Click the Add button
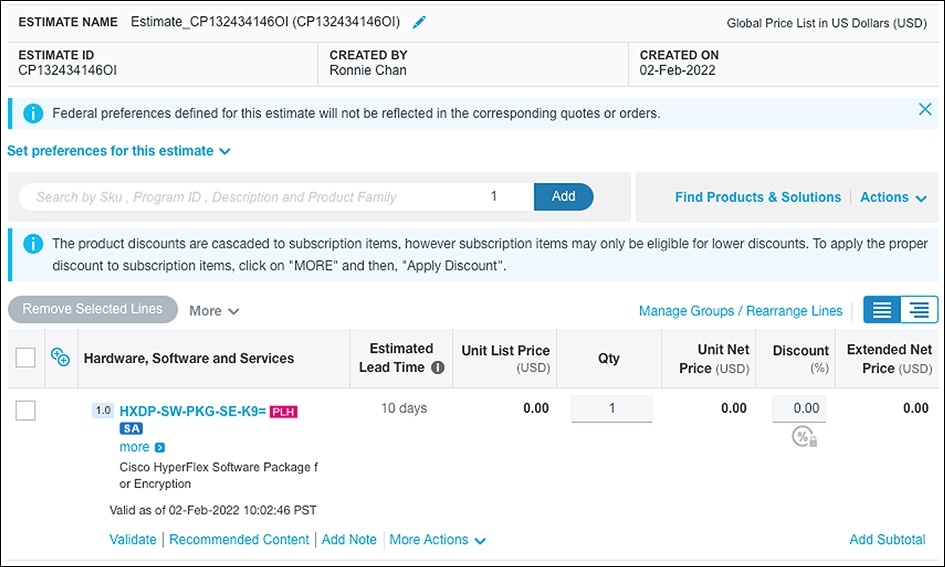The image size is (945, 567). pos(563,197)
